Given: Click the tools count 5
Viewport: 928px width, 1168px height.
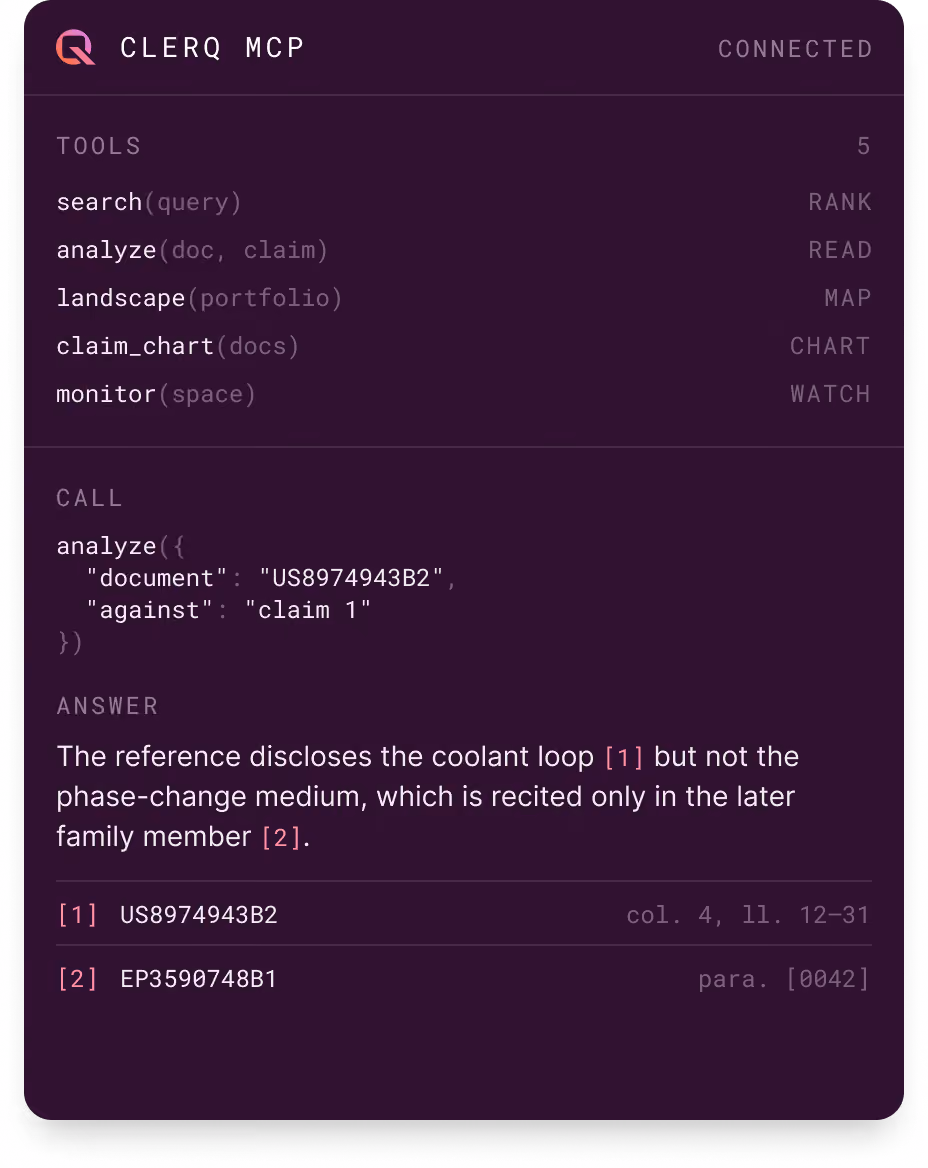Looking at the screenshot, I should 864,146.
